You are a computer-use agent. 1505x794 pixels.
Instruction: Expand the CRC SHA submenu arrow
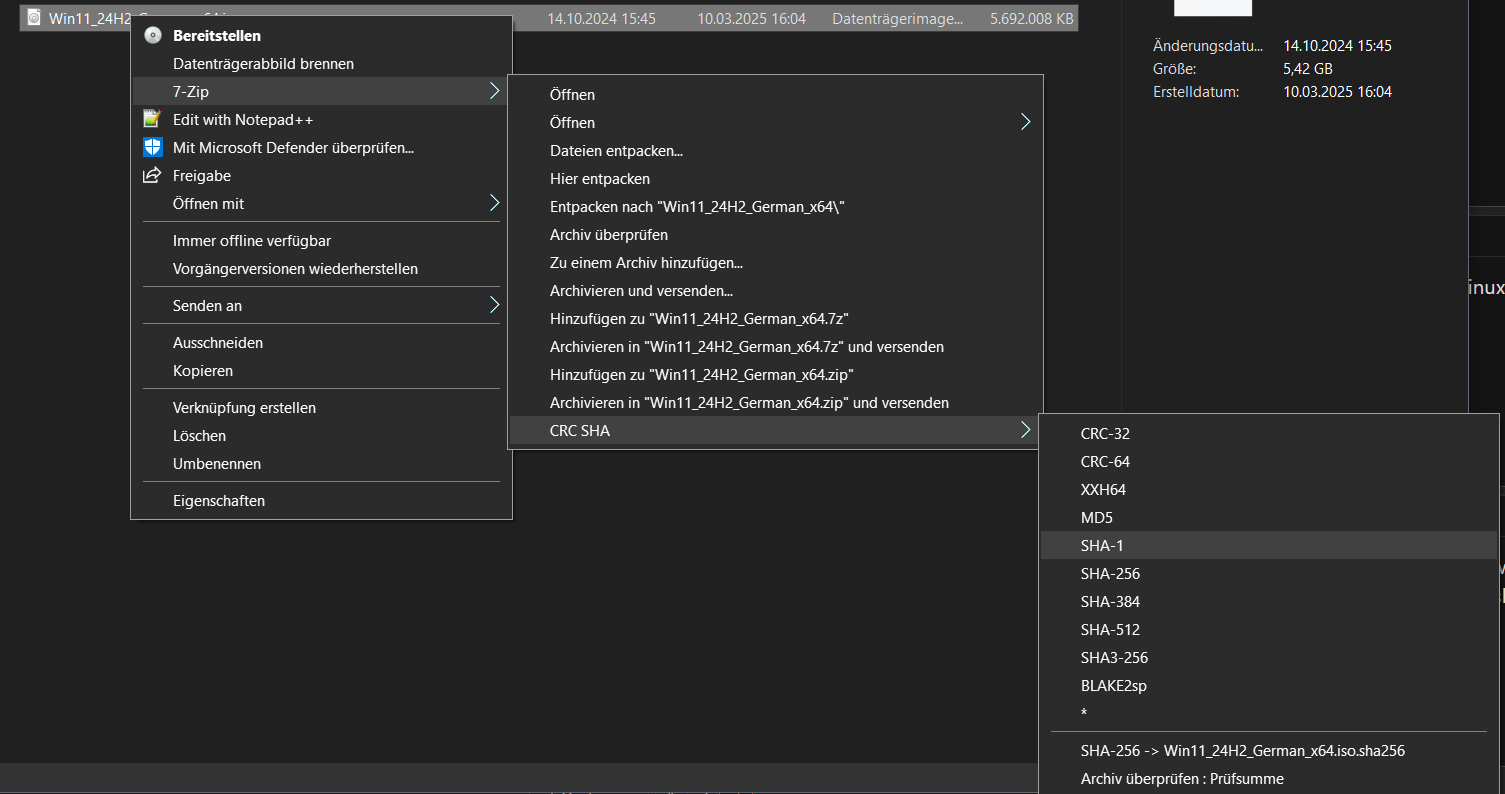(1025, 431)
